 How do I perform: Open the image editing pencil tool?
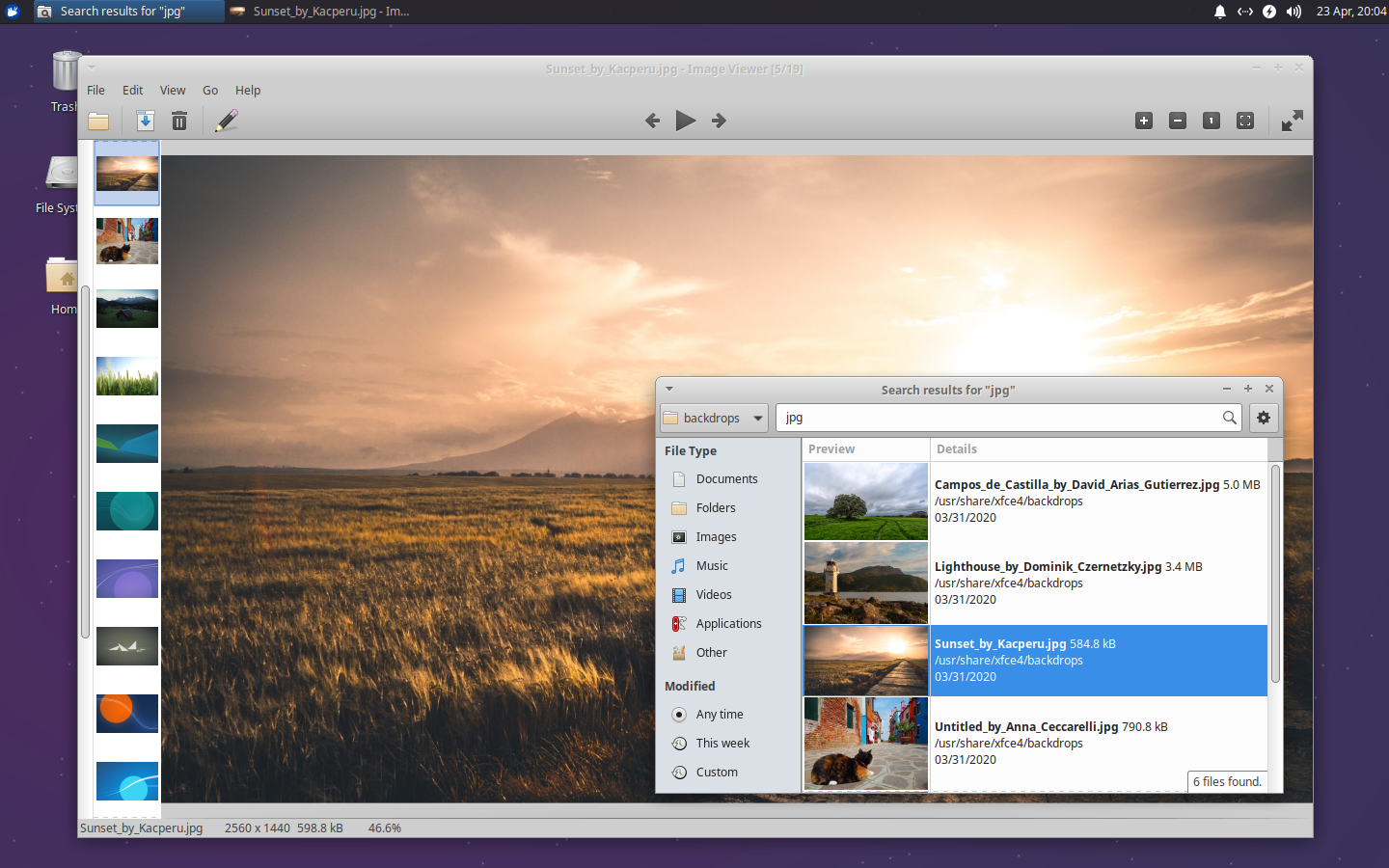[227, 121]
